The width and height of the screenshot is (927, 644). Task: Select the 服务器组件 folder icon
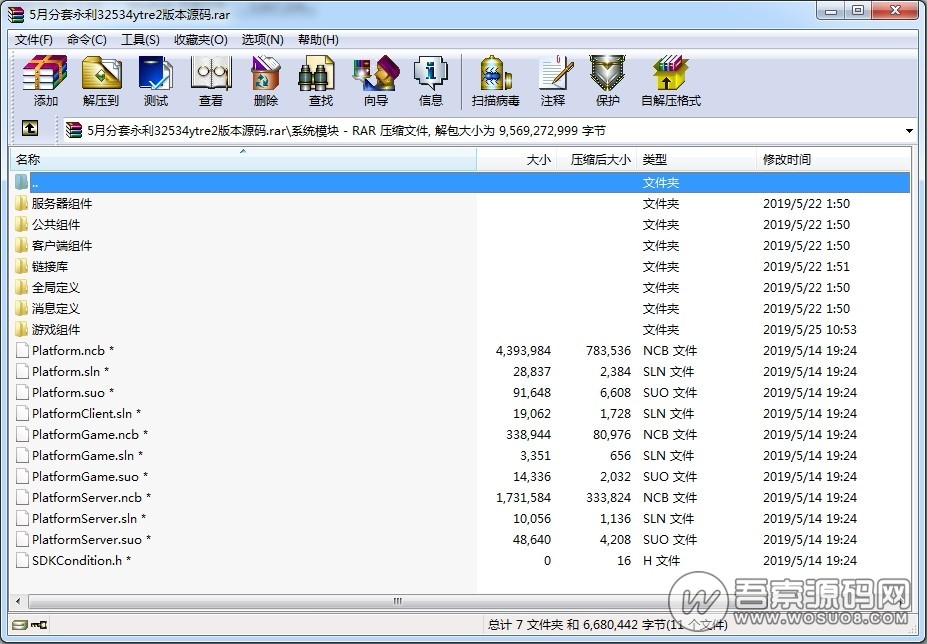point(22,203)
